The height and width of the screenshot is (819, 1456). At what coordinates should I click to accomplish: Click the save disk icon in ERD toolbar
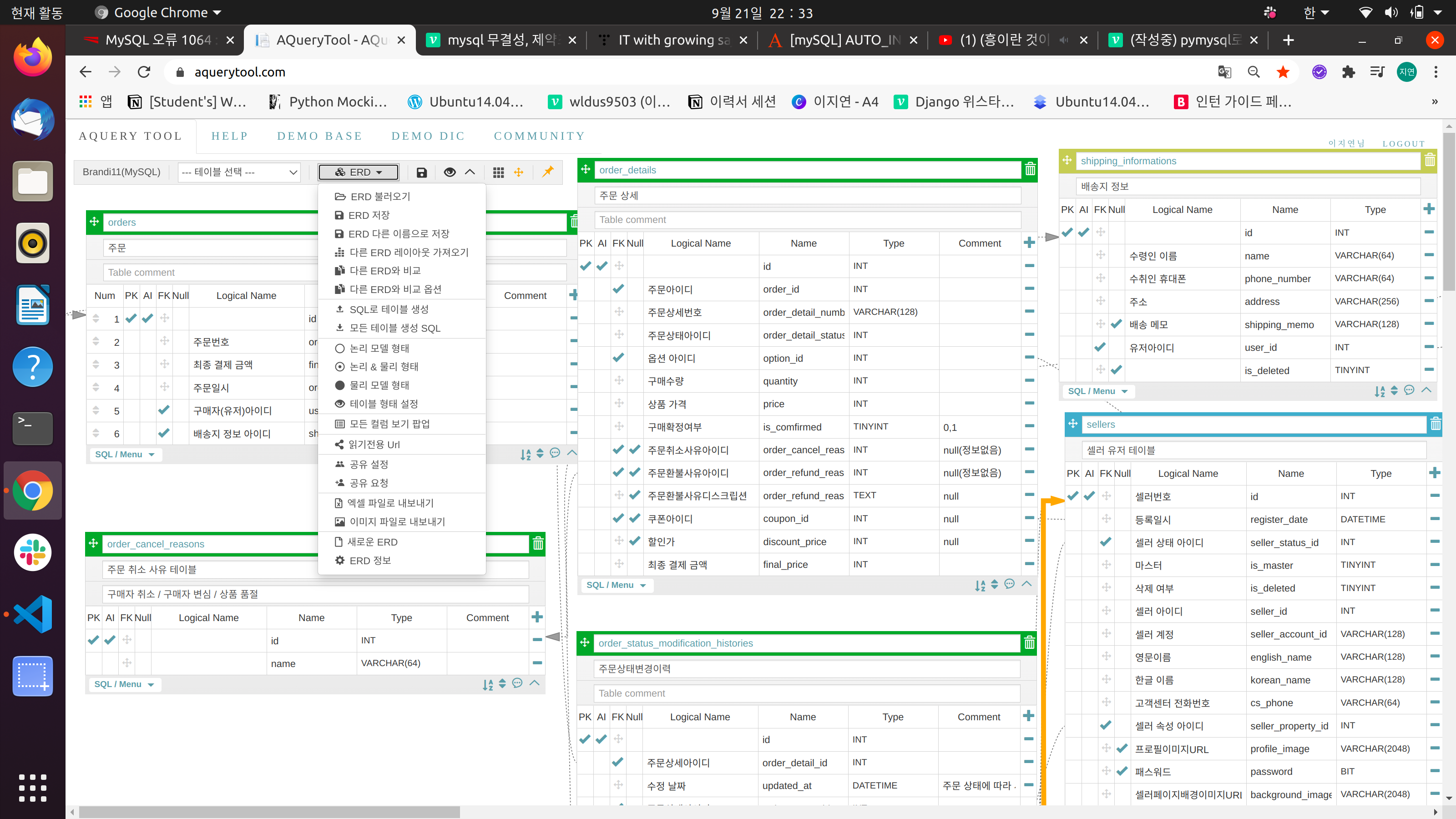422,172
